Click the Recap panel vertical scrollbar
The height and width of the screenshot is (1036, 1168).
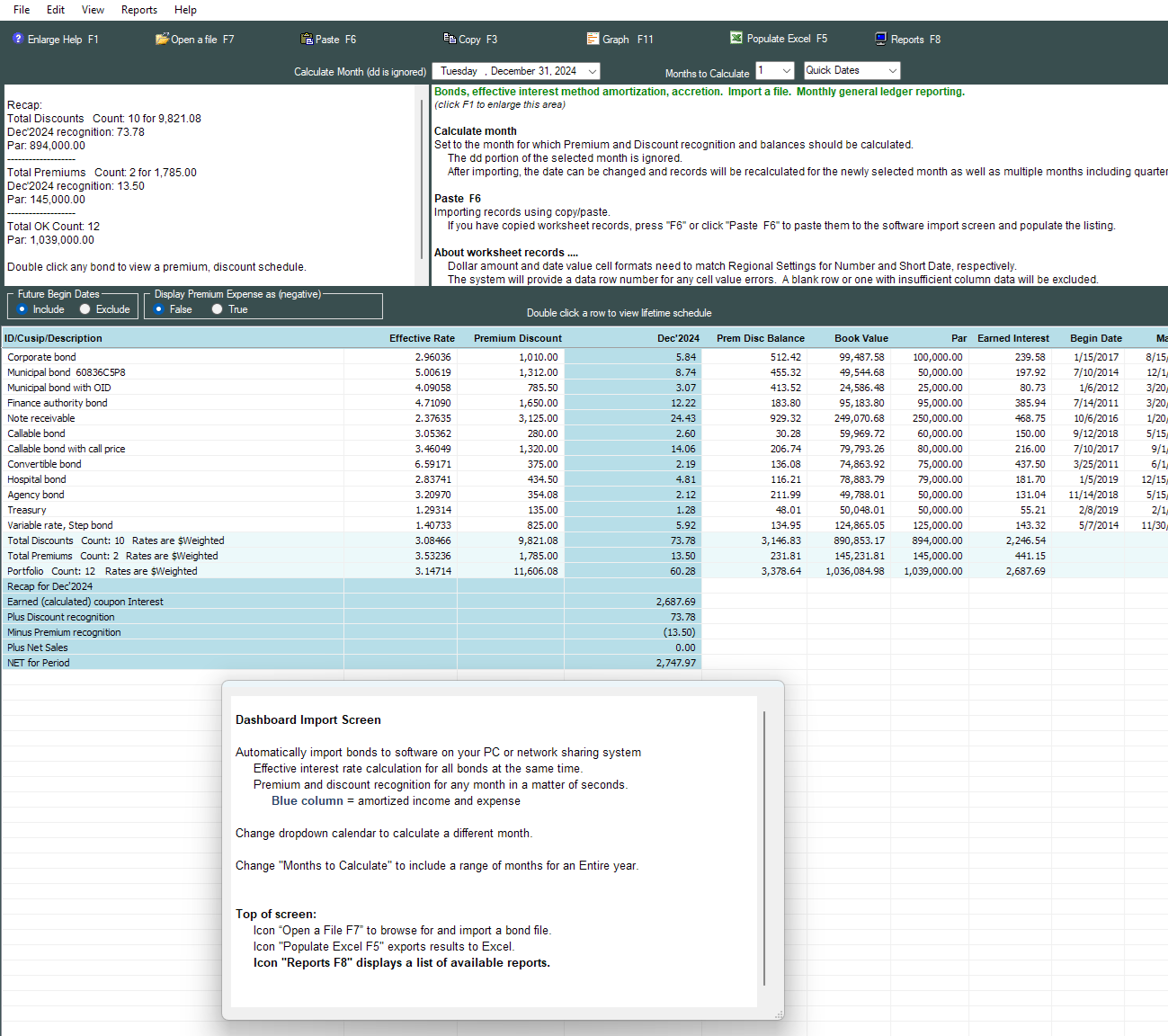point(422,180)
